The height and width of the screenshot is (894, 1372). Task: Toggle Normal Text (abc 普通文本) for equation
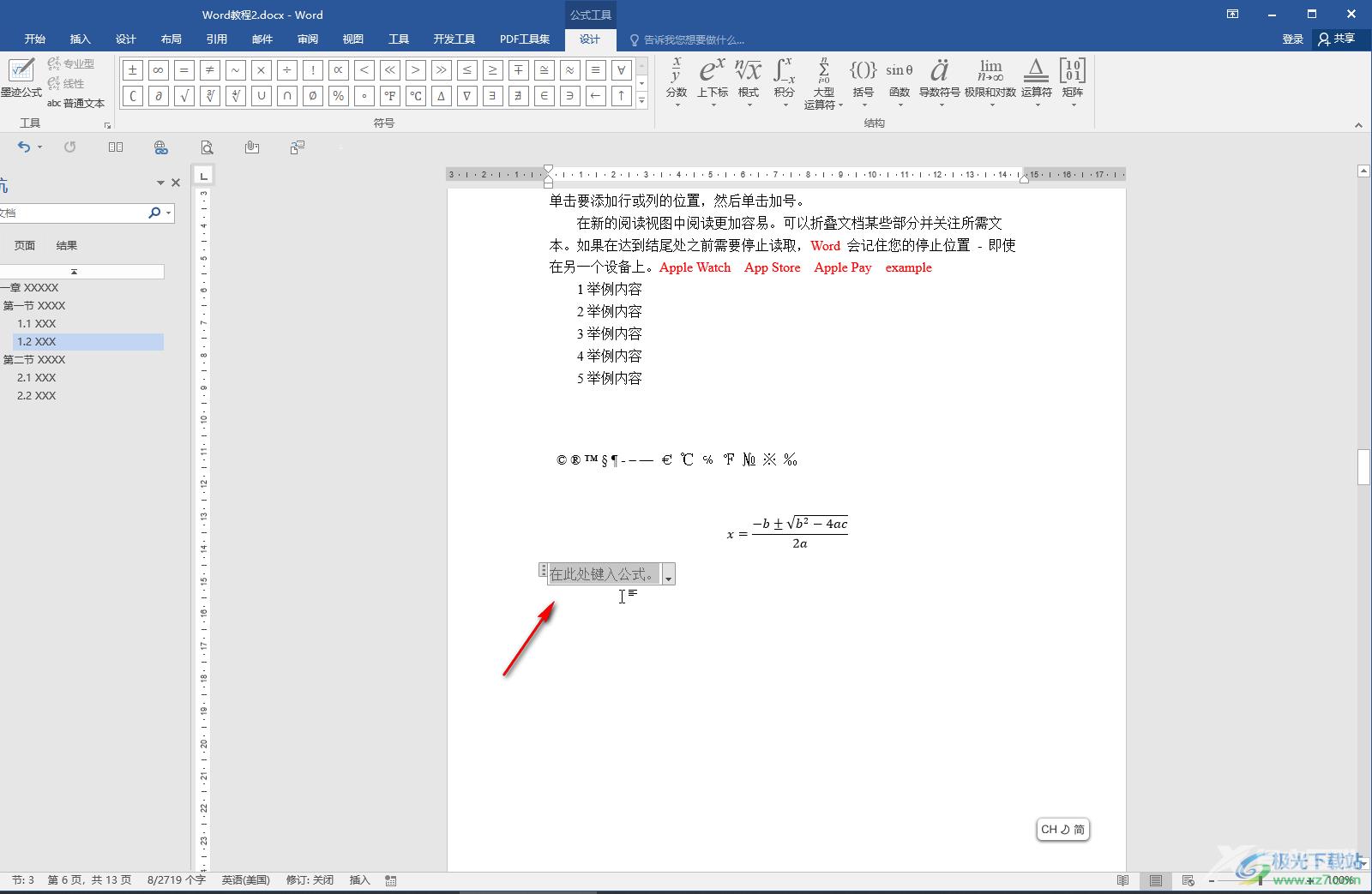[x=75, y=103]
